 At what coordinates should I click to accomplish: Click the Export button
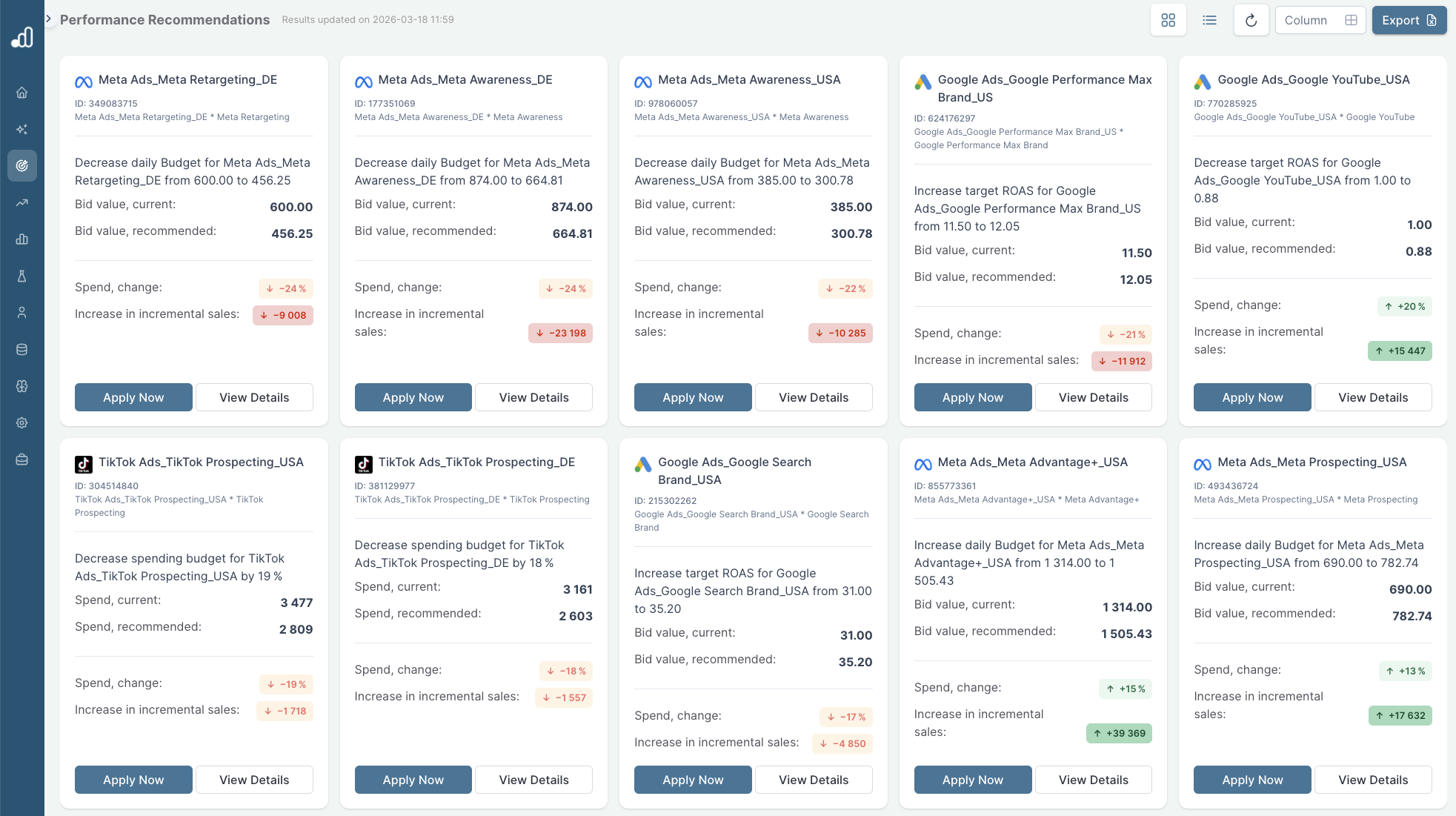click(x=1409, y=20)
